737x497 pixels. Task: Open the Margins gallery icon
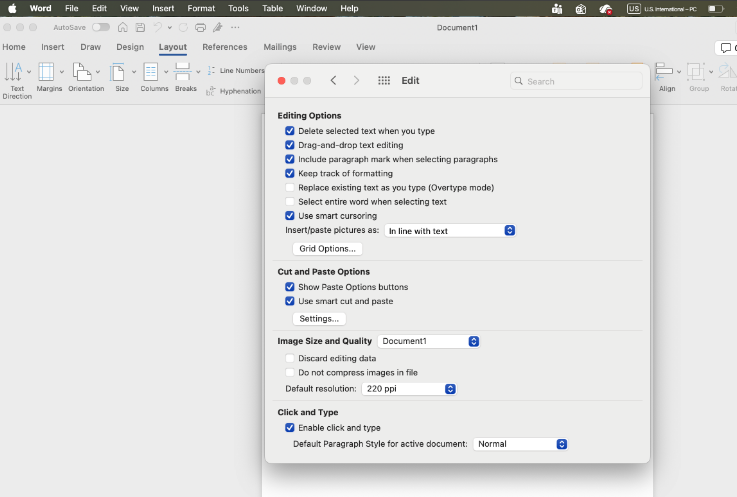tap(46, 72)
